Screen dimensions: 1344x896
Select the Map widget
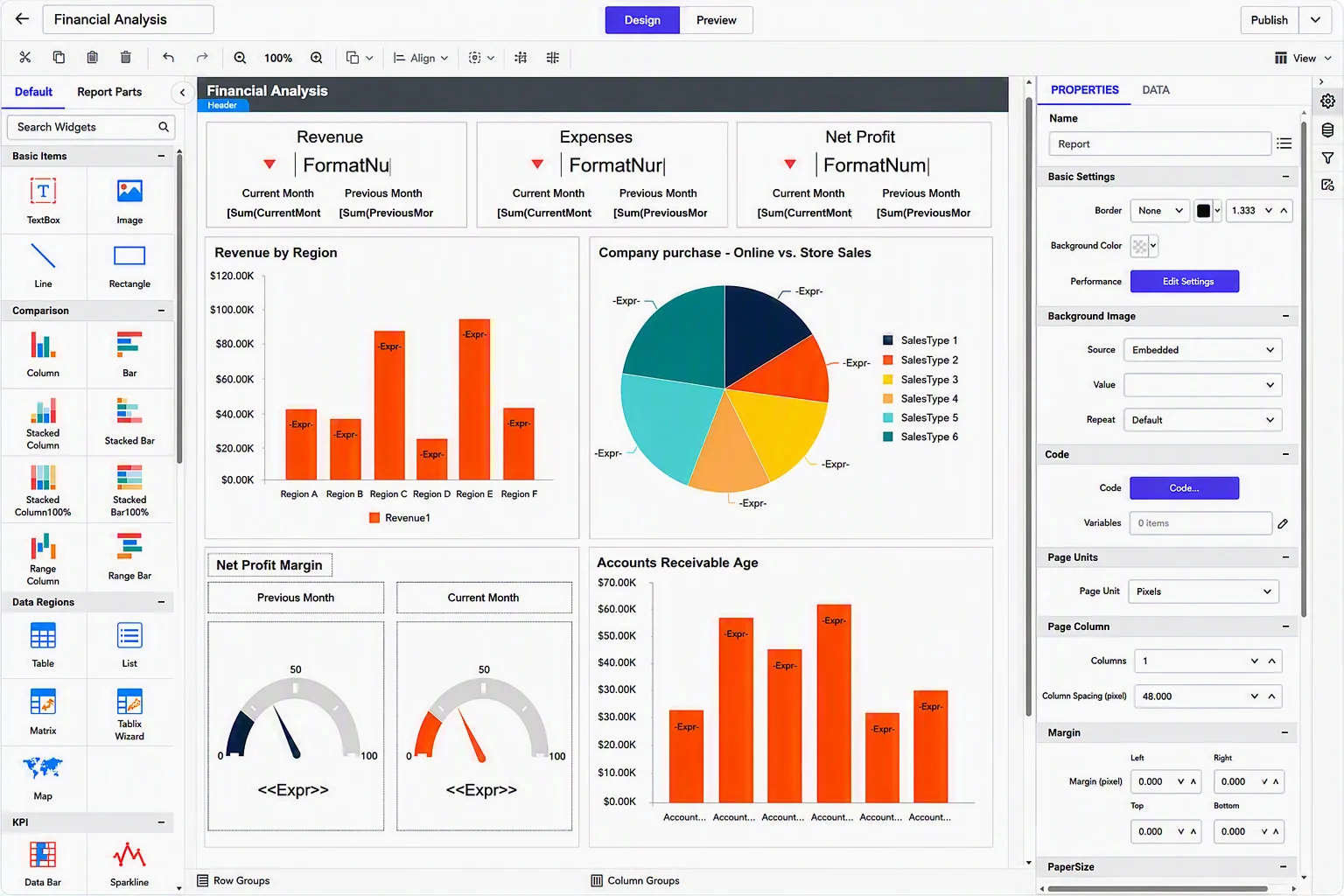[x=43, y=778]
